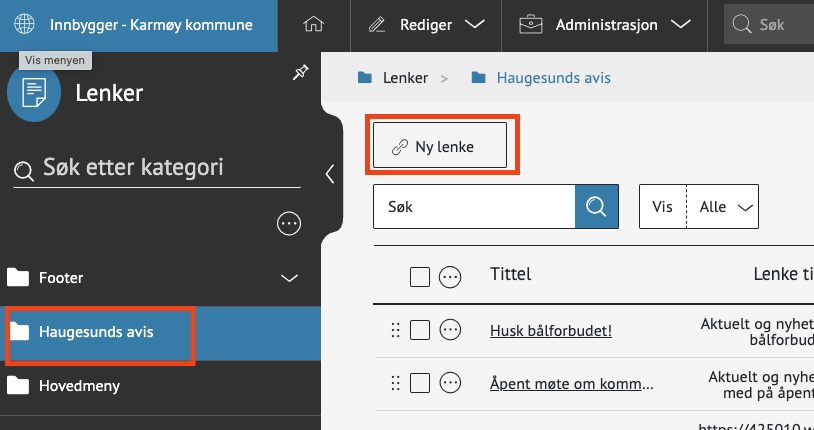This screenshot has height=430, width=814.
Task: Expand the Footer category
Action: coord(289,278)
